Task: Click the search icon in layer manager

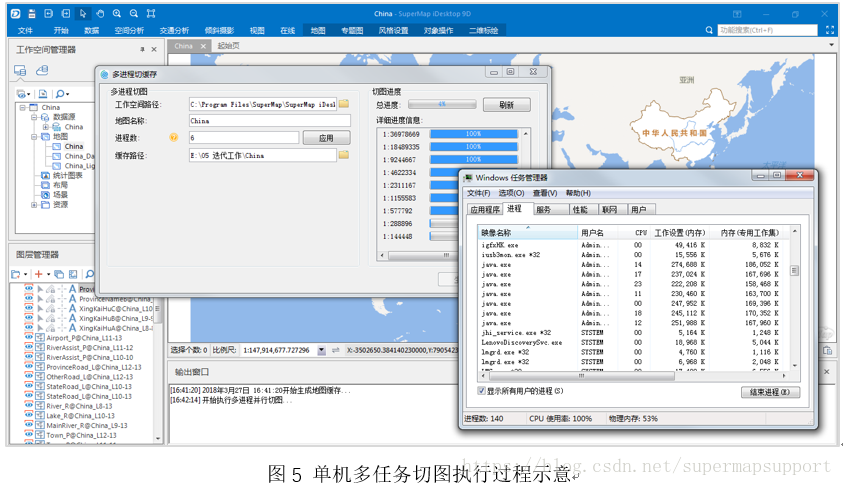Action: [89, 274]
